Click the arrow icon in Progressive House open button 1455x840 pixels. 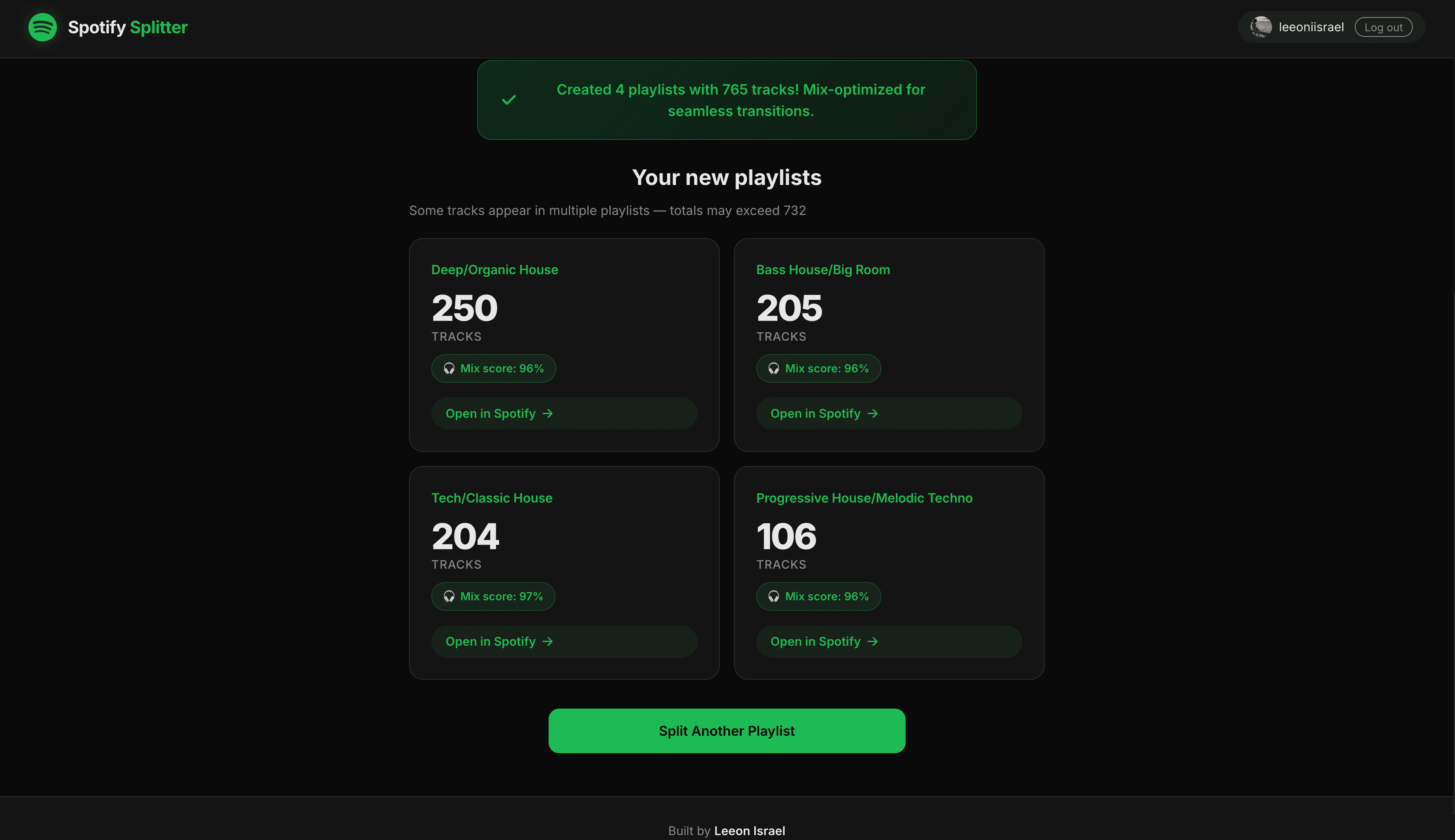[873, 641]
